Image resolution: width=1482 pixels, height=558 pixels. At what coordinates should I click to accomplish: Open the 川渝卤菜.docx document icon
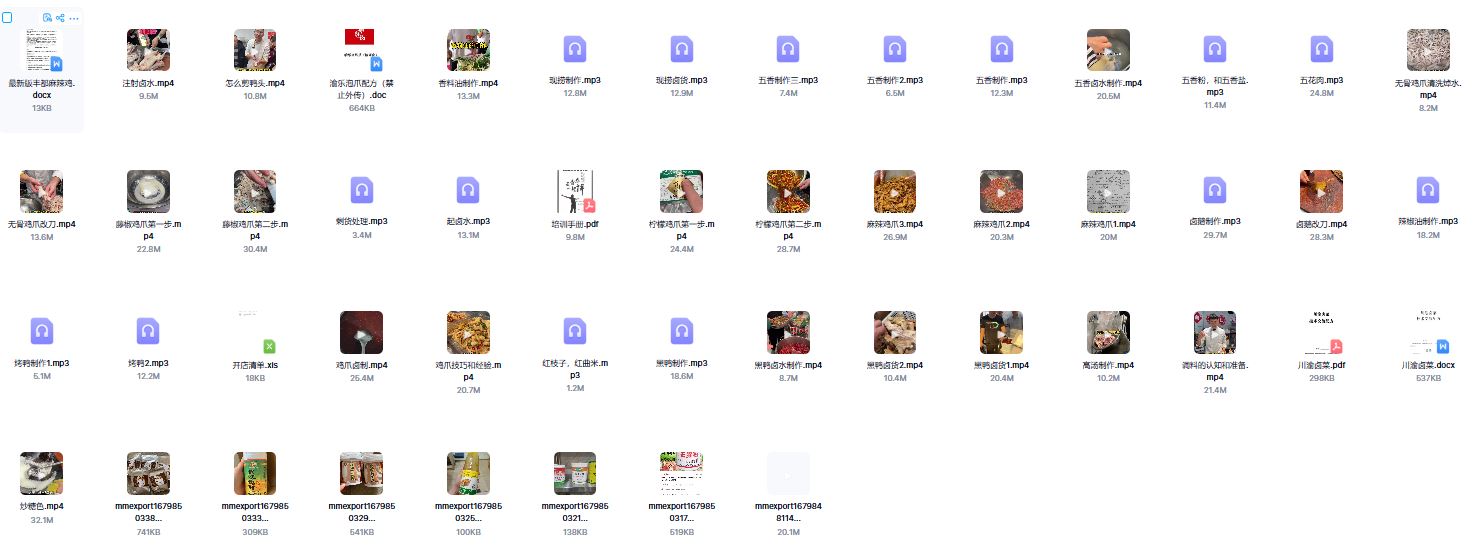click(1428, 332)
